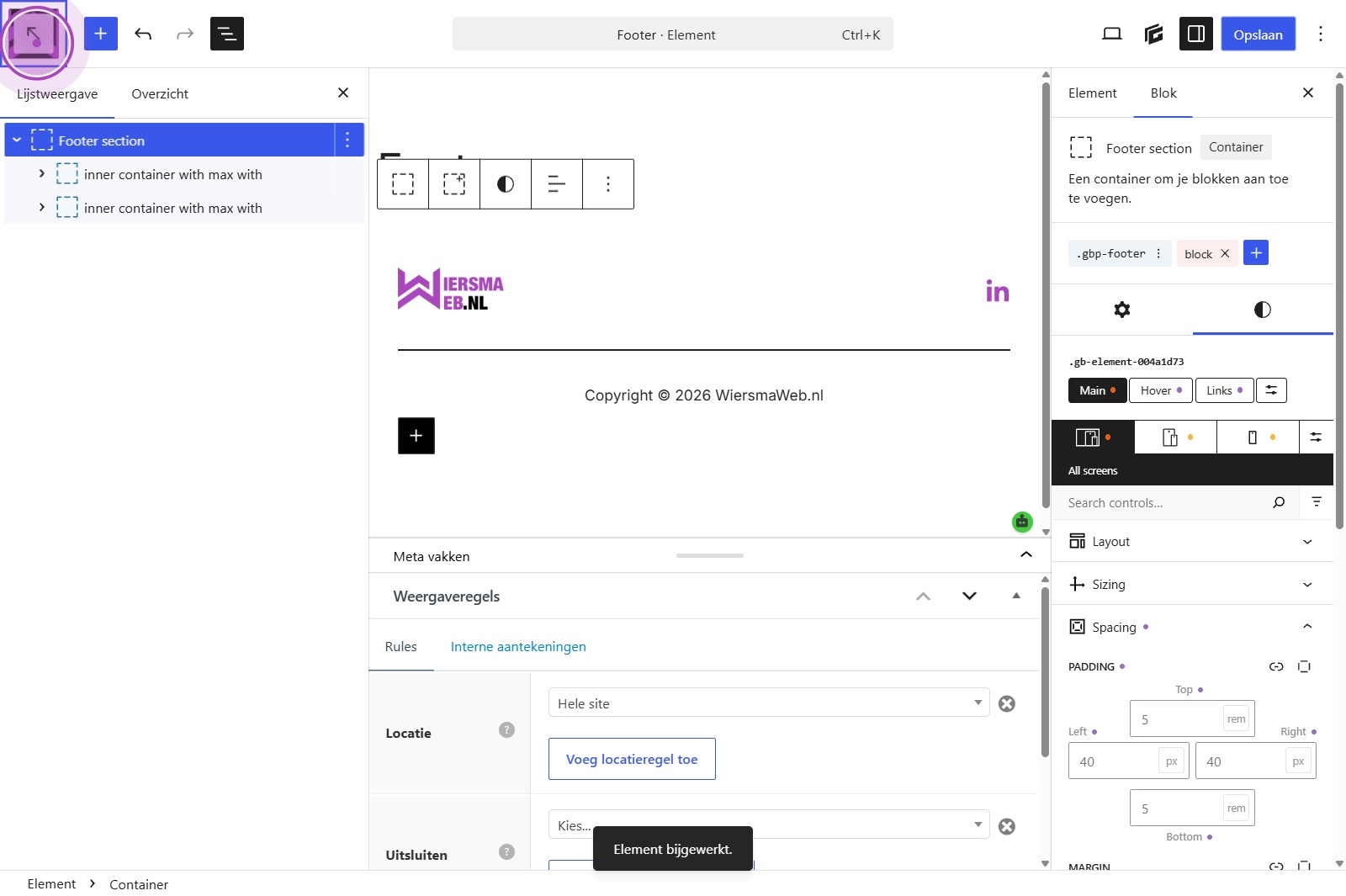Select the Links selector state
The image size is (1346, 896).
(x=1224, y=390)
